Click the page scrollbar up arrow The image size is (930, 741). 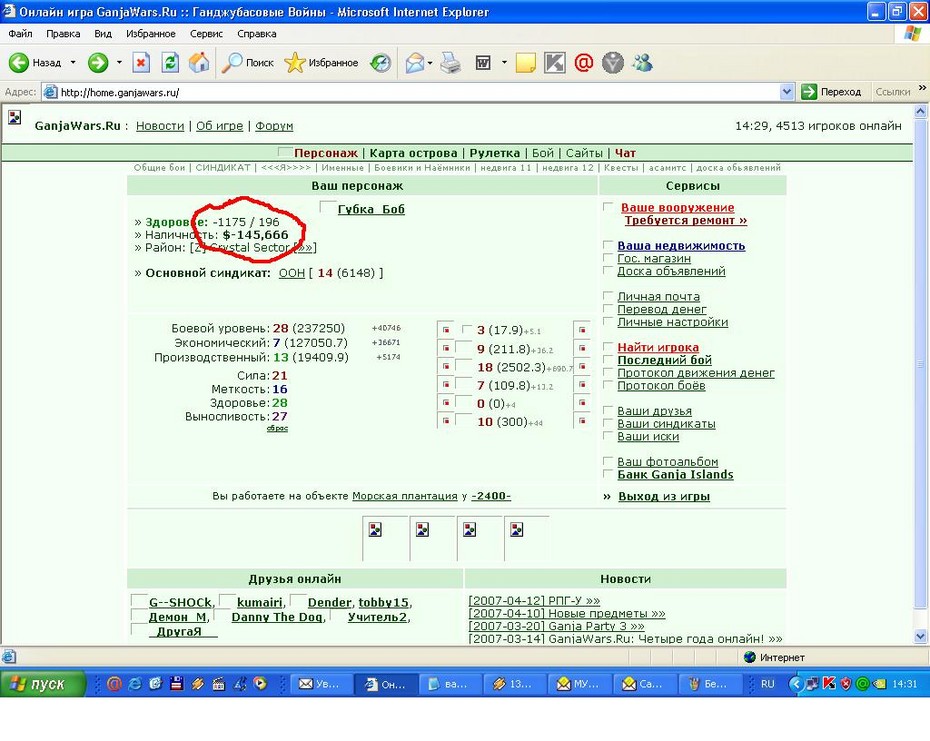[921, 111]
